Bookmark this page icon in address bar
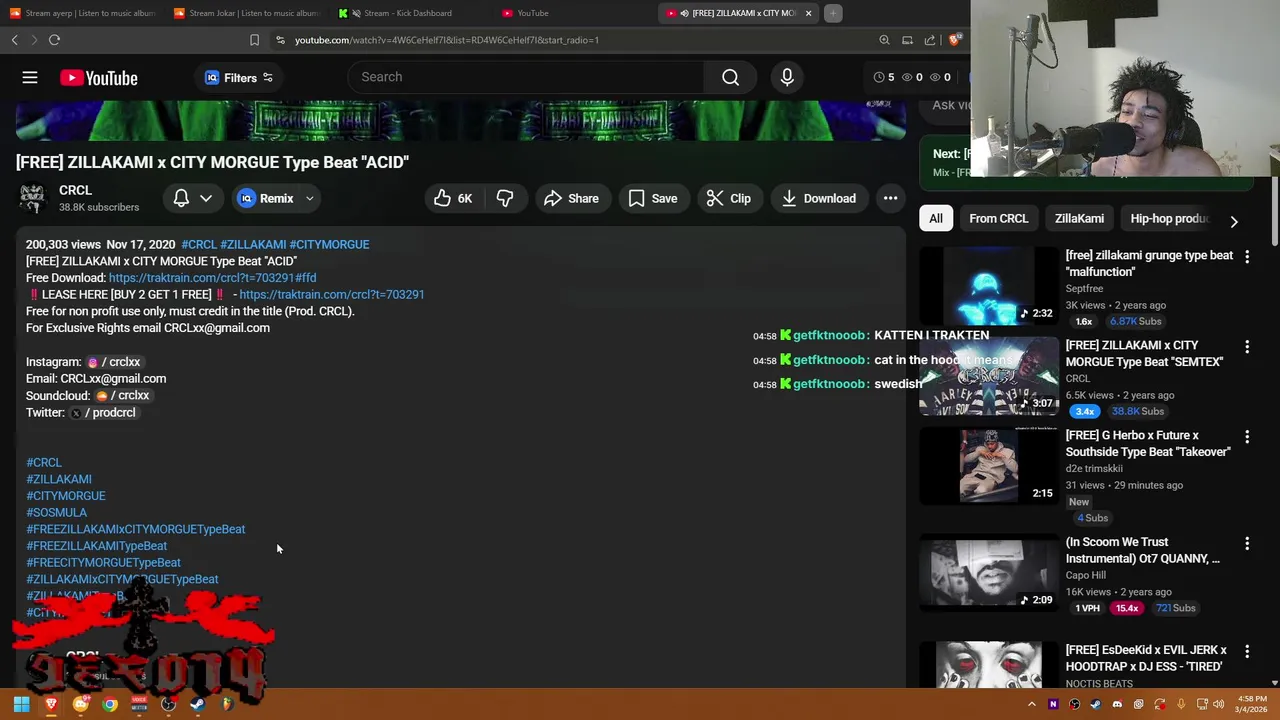This screenshot has width=1280, height=720. 254,40
